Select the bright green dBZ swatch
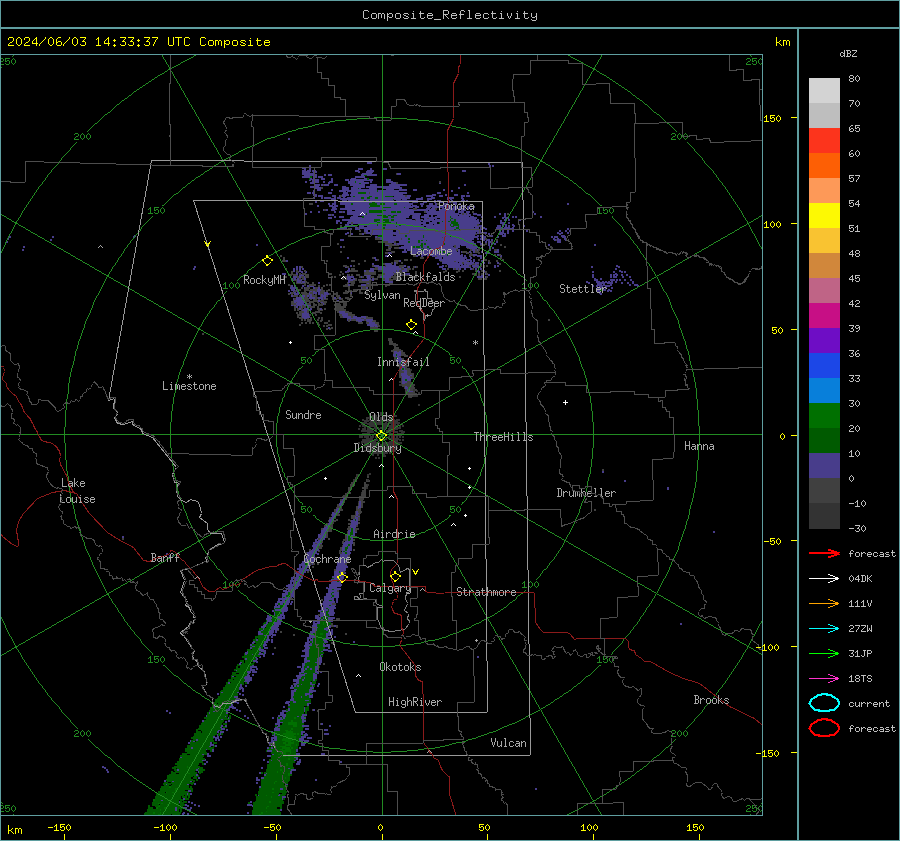This screenshot has width=900, height=841. click(x=824, y=415)
